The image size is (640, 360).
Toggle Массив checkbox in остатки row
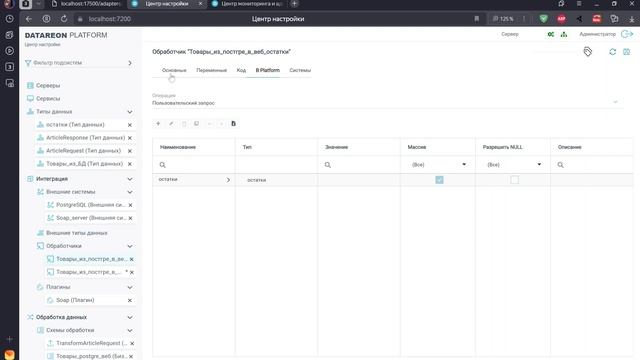coord(439,180)
